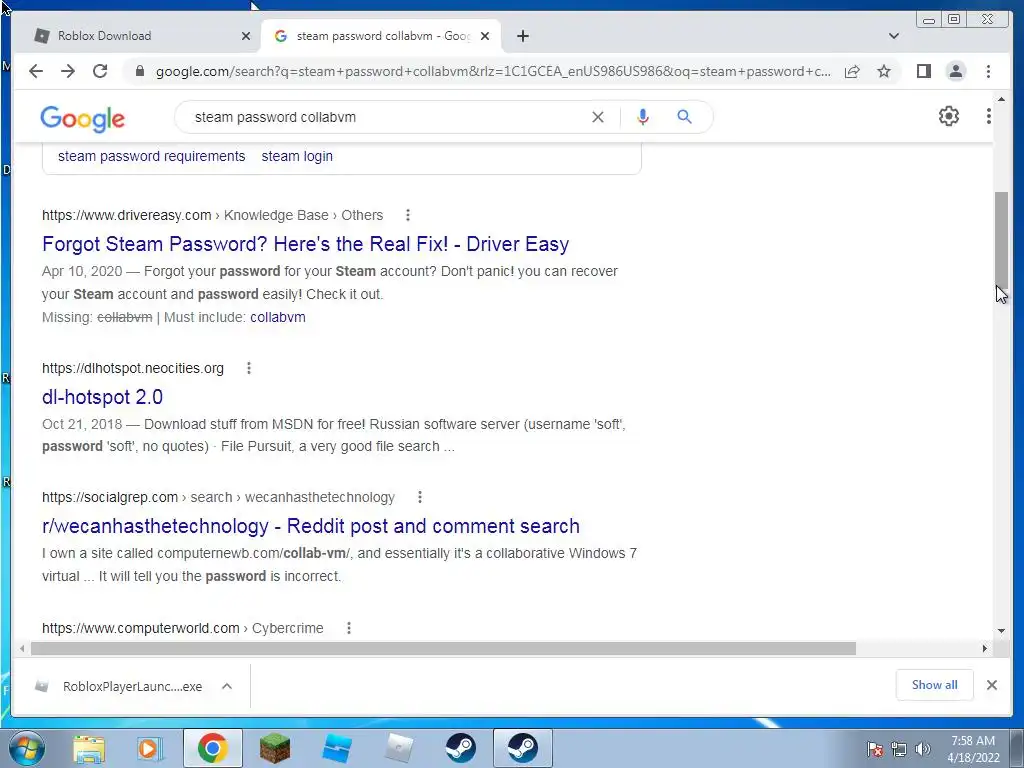1024x768 pixels.
Task: Start voice search with microphone
Action: pyautogui.click(x=643, y=117)
